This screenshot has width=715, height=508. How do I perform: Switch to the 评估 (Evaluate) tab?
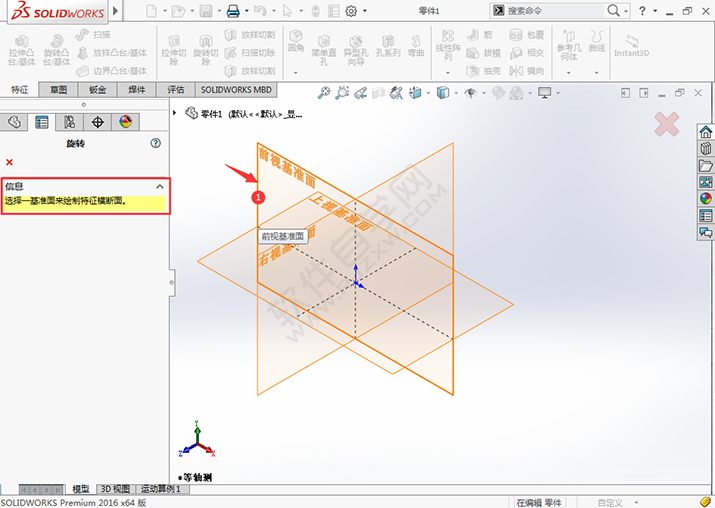tap(176, 90)
